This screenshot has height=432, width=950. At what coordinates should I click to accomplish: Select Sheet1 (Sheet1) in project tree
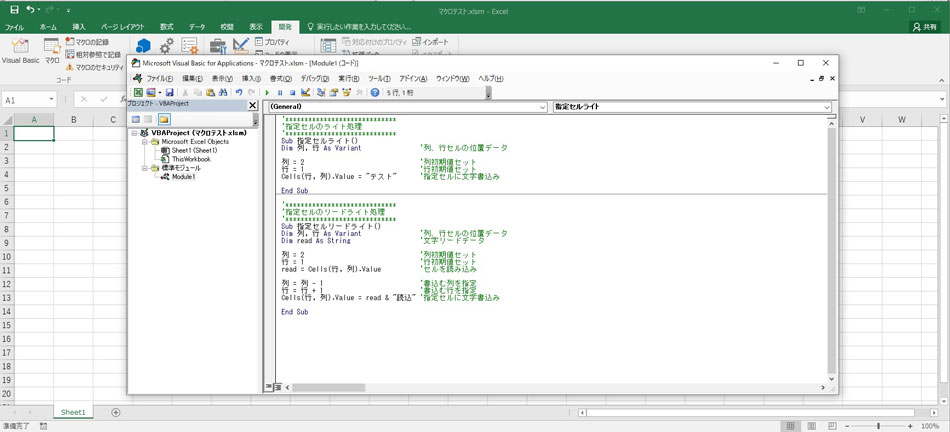pyautogui.click(x=194, y=150)
